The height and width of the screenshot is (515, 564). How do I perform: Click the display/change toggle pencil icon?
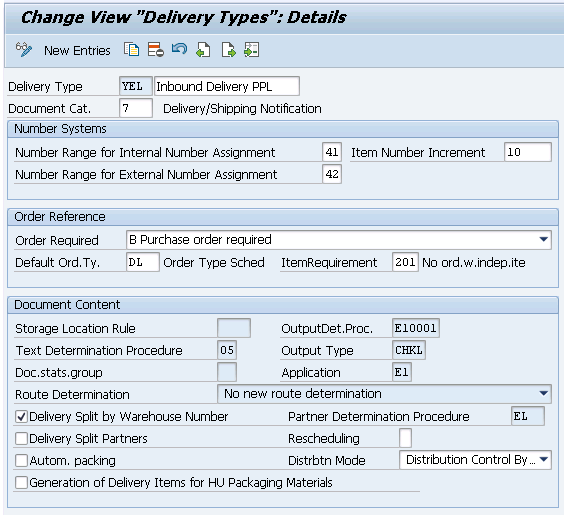[23, 50]
